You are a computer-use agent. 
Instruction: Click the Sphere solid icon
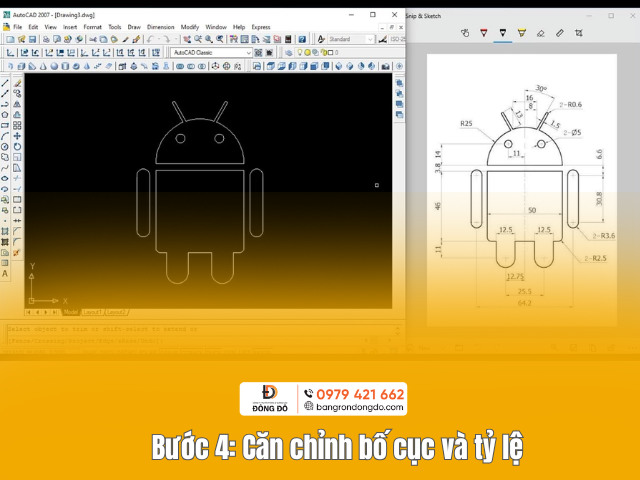click(x=54, y=66)
